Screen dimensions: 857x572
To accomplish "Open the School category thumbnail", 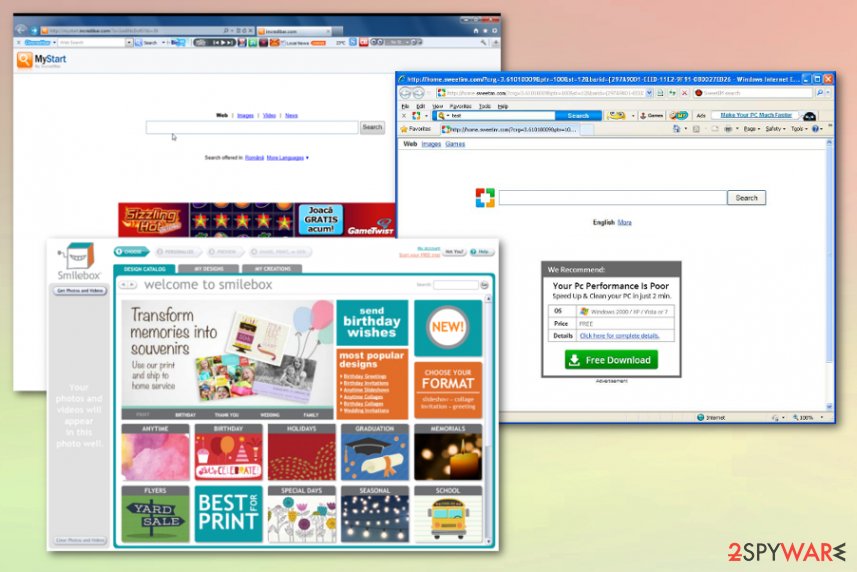I will [x=448, y=514].
